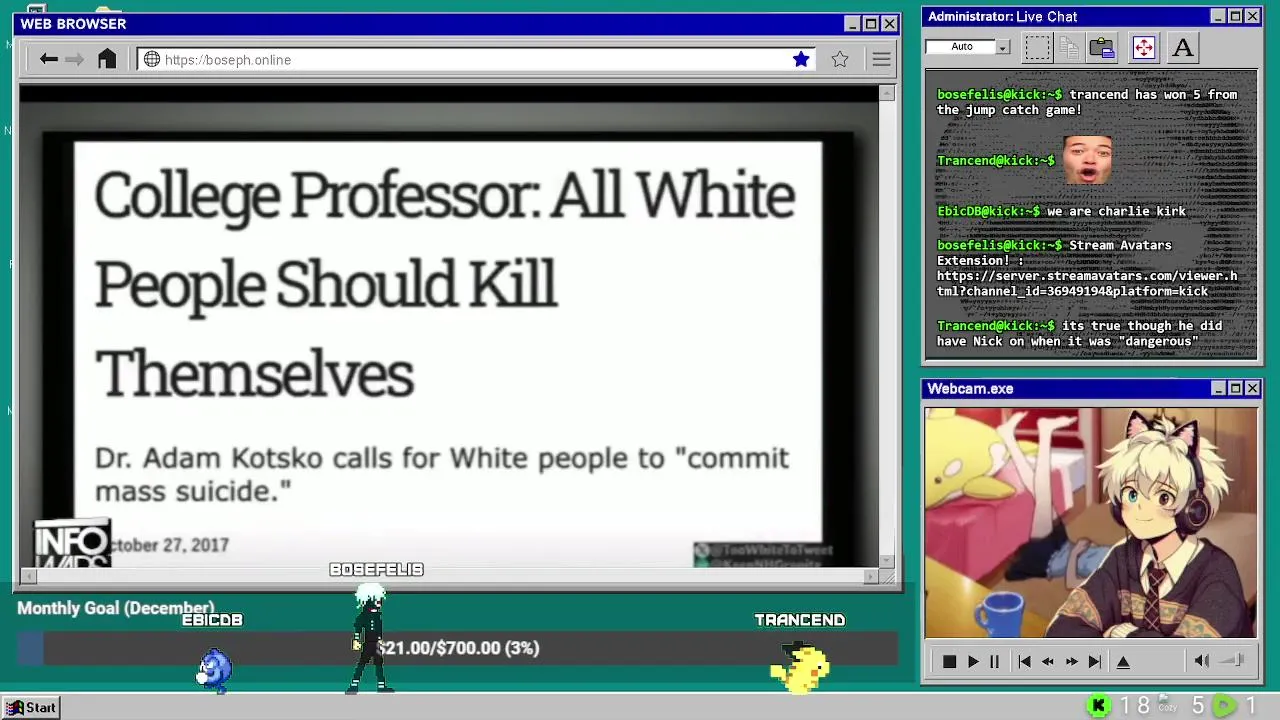Click the "$21.00/$700.00 (3%)" goal text
Viewport: 1280px width, 720px height.
coord(458,648)
